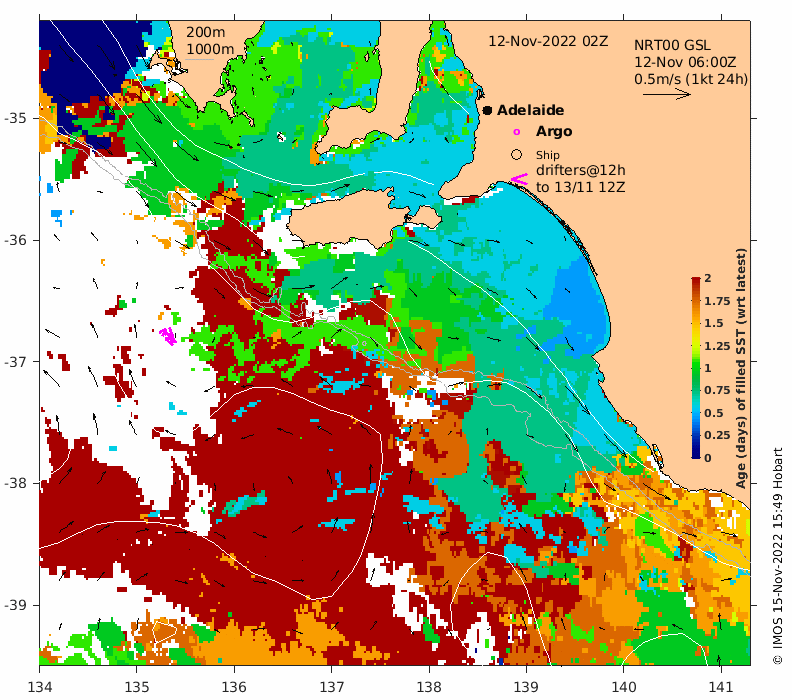
Task: Click the longitude label 141
Action: [x=721, y=687]
